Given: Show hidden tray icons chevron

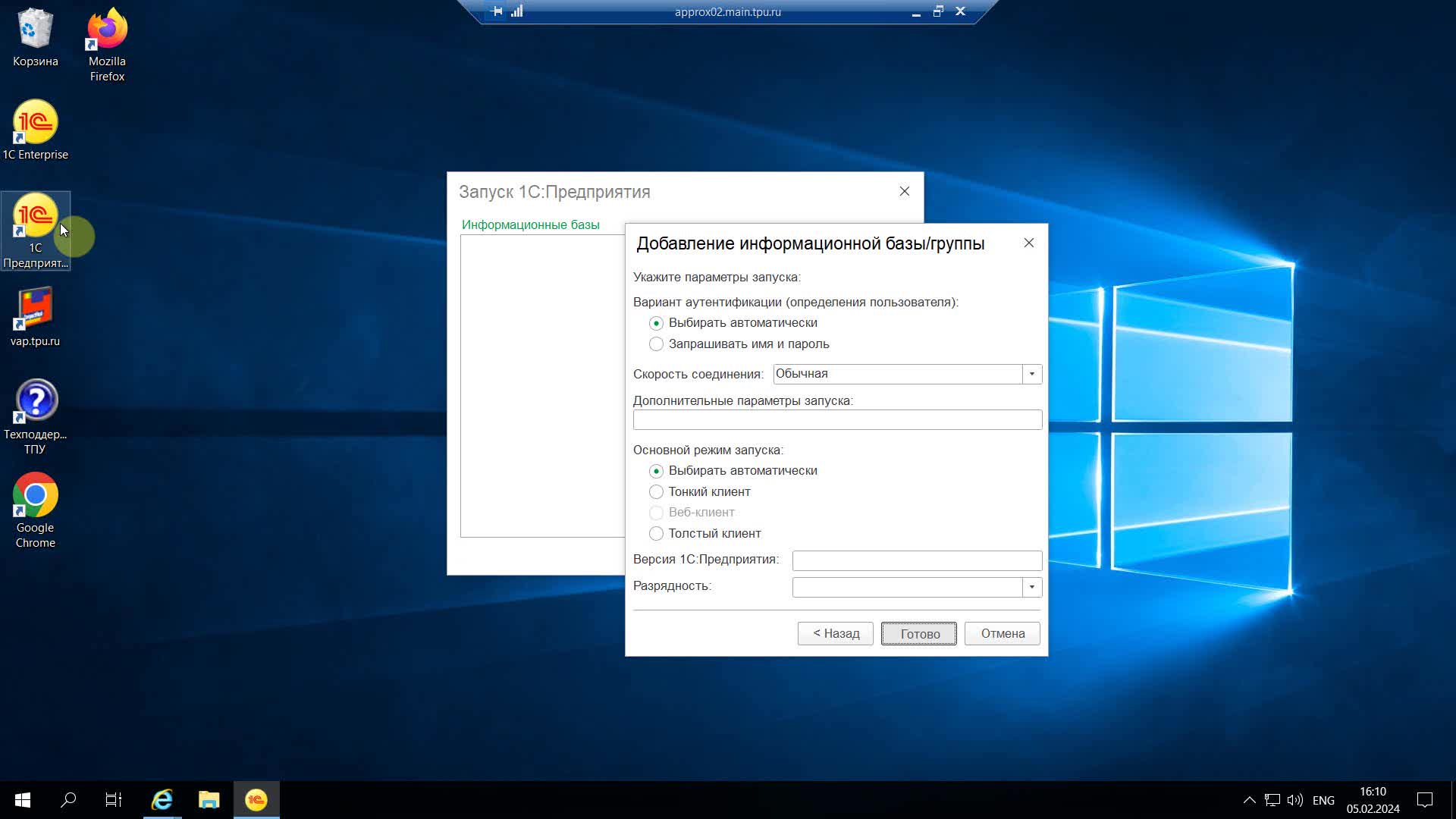Looking at the screenshot, I should point(1250,800).
